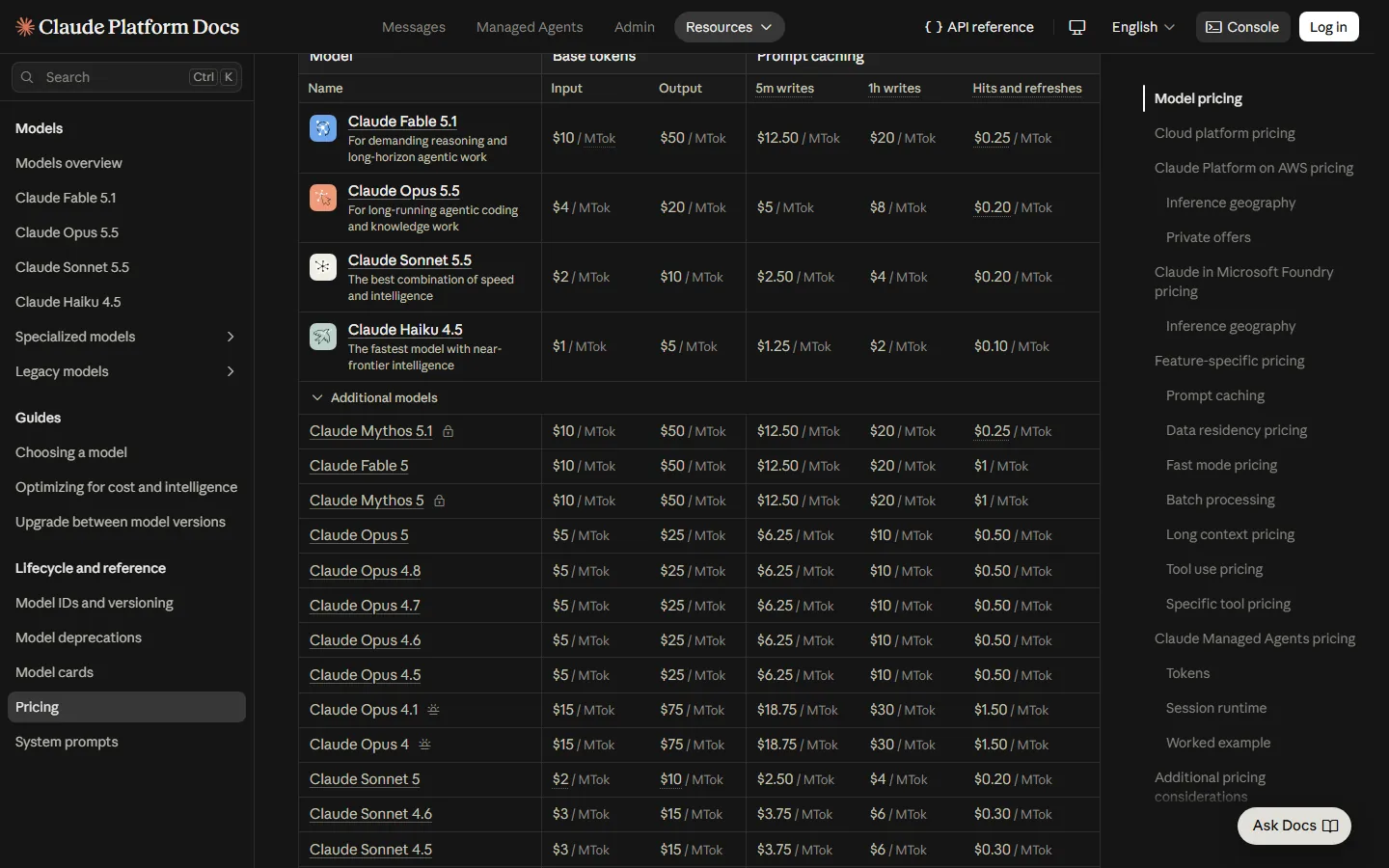This screenshot has width=1389, height=868.
Task: Click the Claude Haiku 4.5 model icon
Action: pos(323,337)
